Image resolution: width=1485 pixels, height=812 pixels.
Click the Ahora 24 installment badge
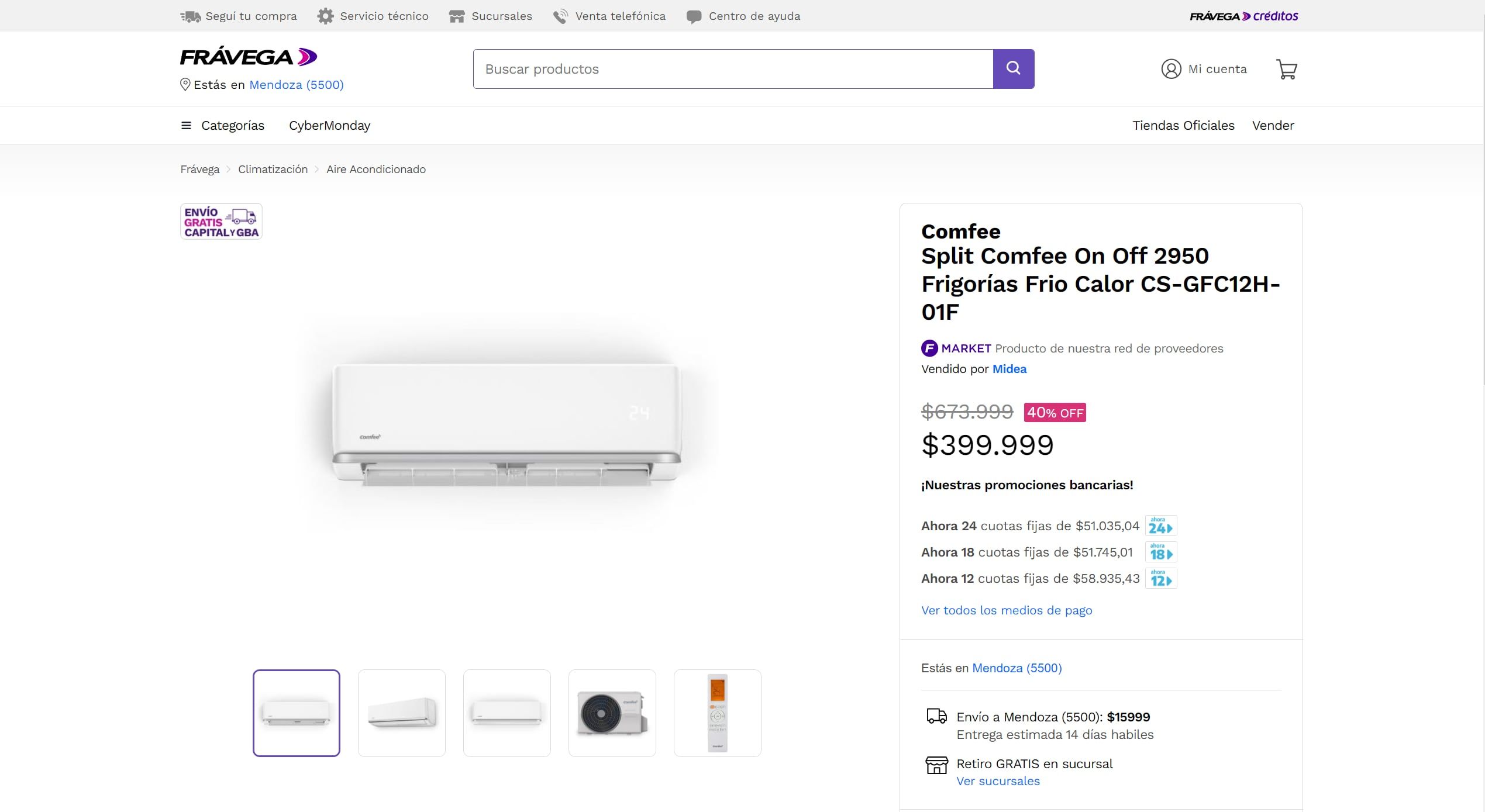tap(1160, 526)
